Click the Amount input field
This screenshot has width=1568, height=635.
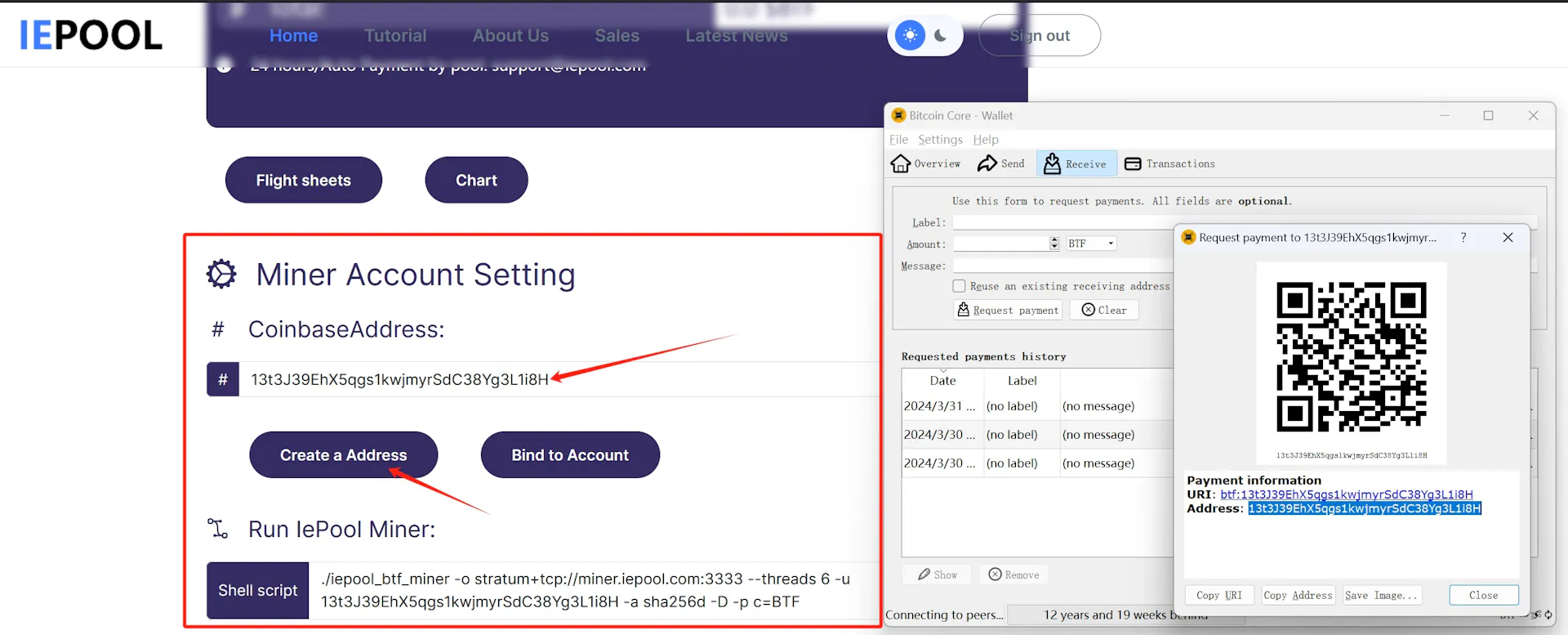1000,244
